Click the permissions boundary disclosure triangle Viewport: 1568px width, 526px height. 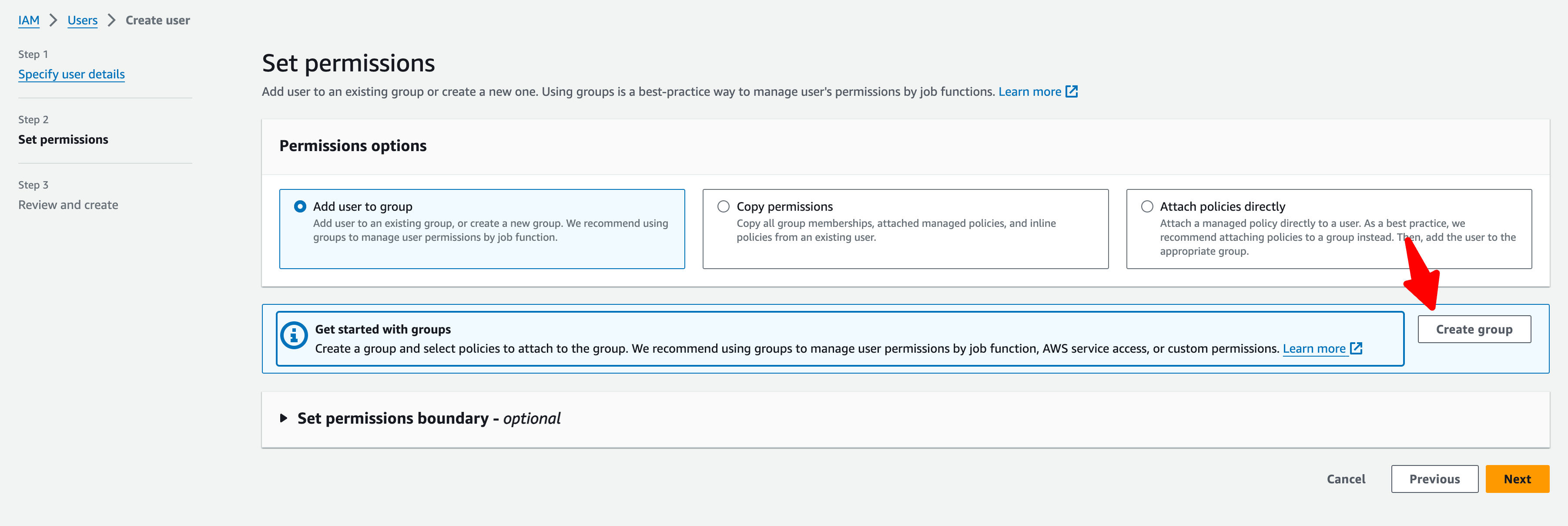(x=283, y=418)
